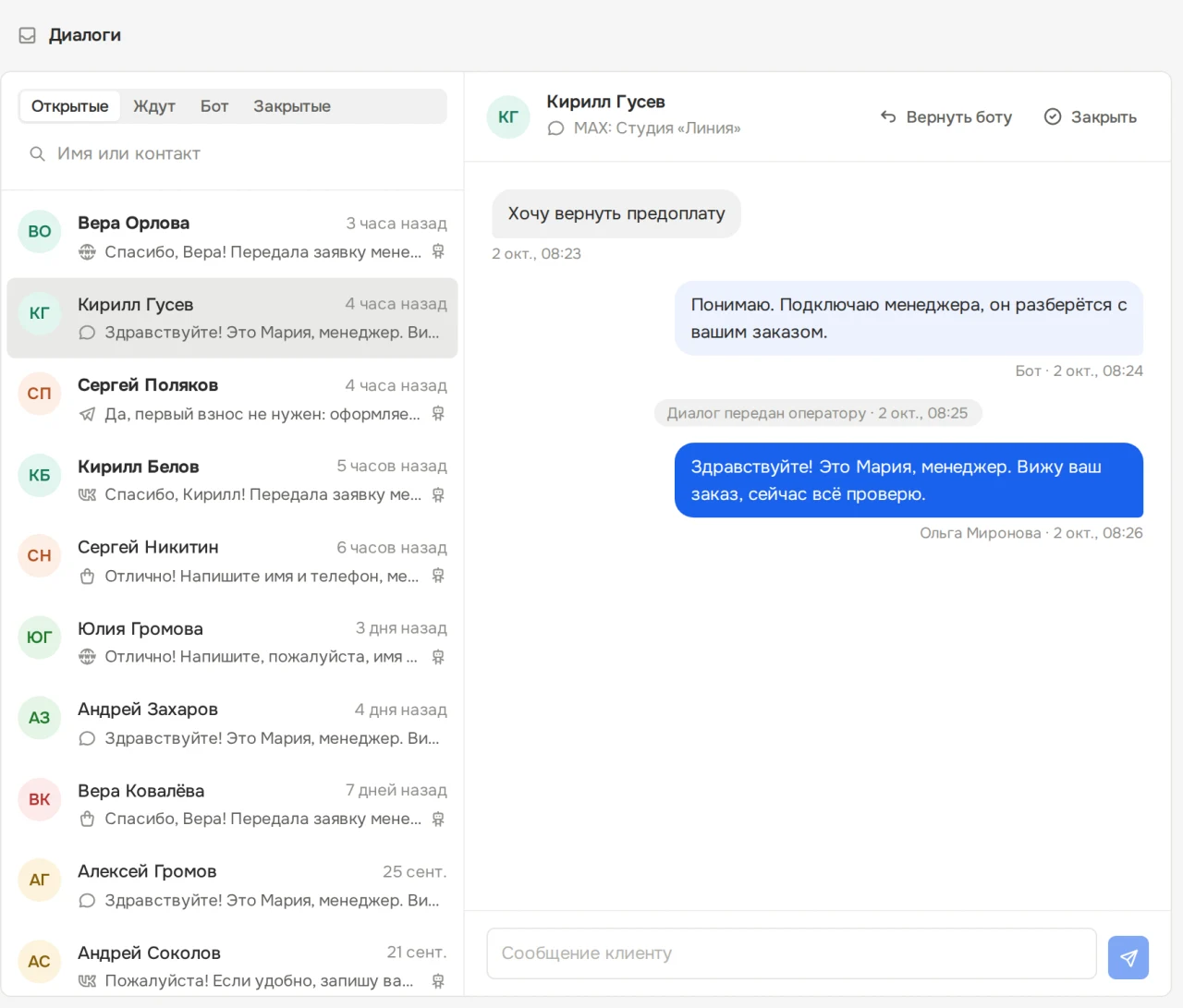Click the ВО avatar of Вера Орлова
1183x1008 pixels.
[40, 231]
